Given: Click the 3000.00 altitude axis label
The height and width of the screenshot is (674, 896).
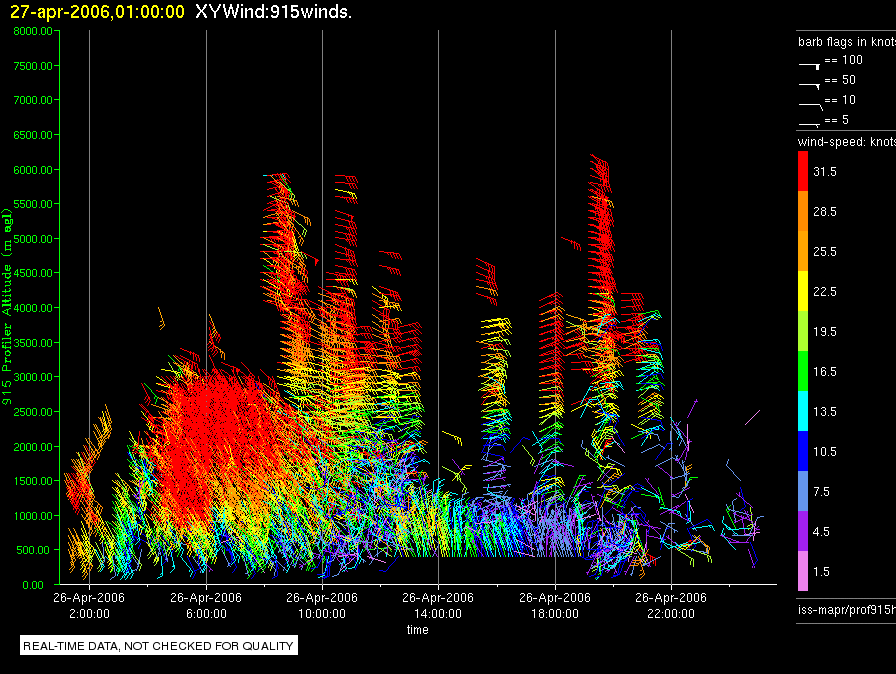Looking at the screenshot, I should 33,377.
